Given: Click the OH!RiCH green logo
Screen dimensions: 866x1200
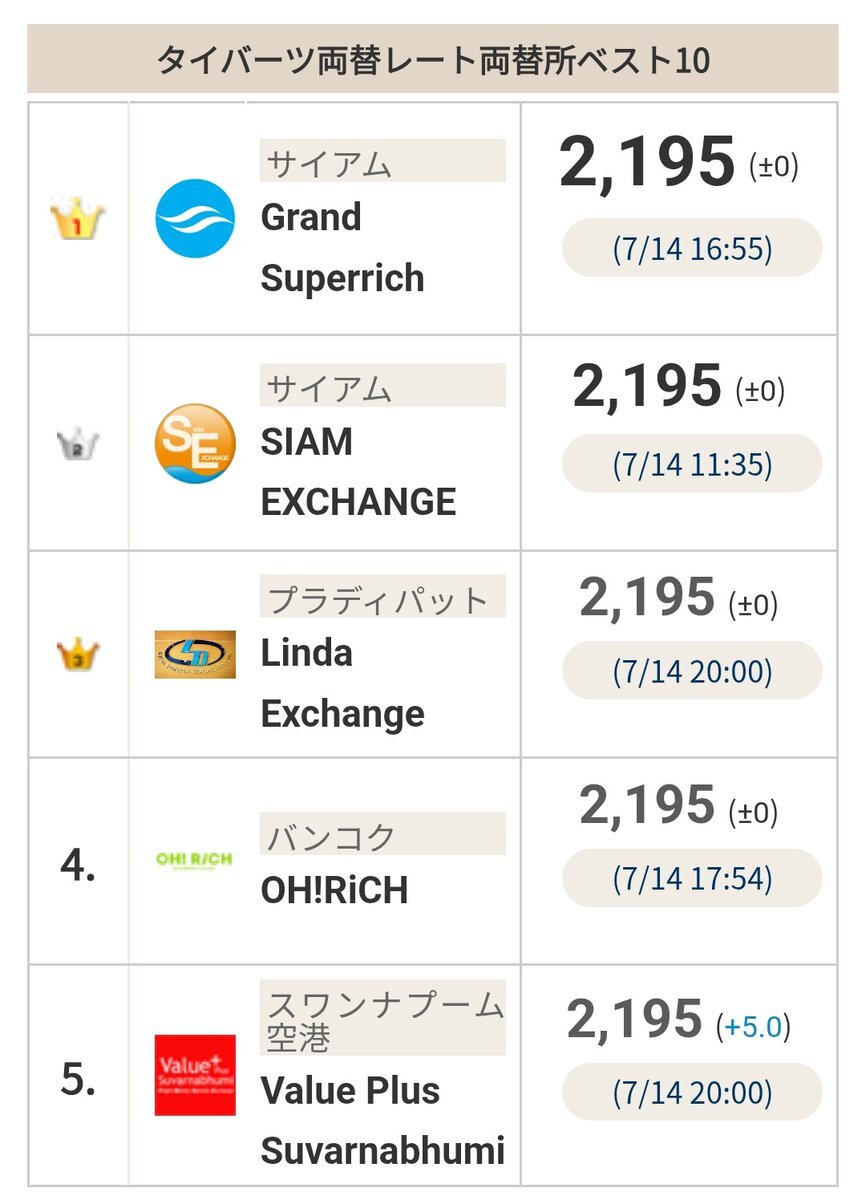Looking at the screenshot, I should [x=196, y=860].
